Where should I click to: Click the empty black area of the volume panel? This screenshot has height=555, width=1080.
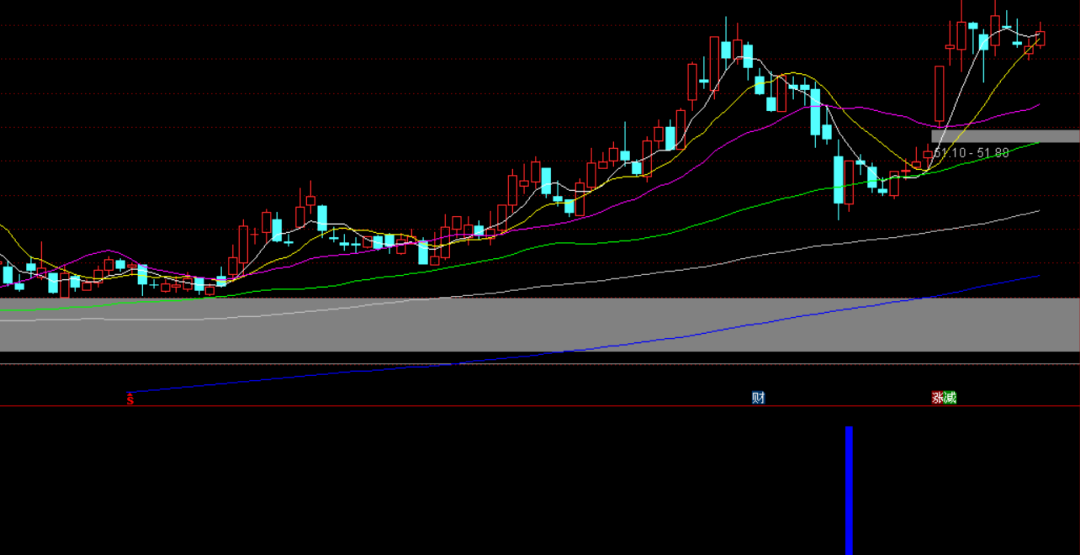point(400,480)
